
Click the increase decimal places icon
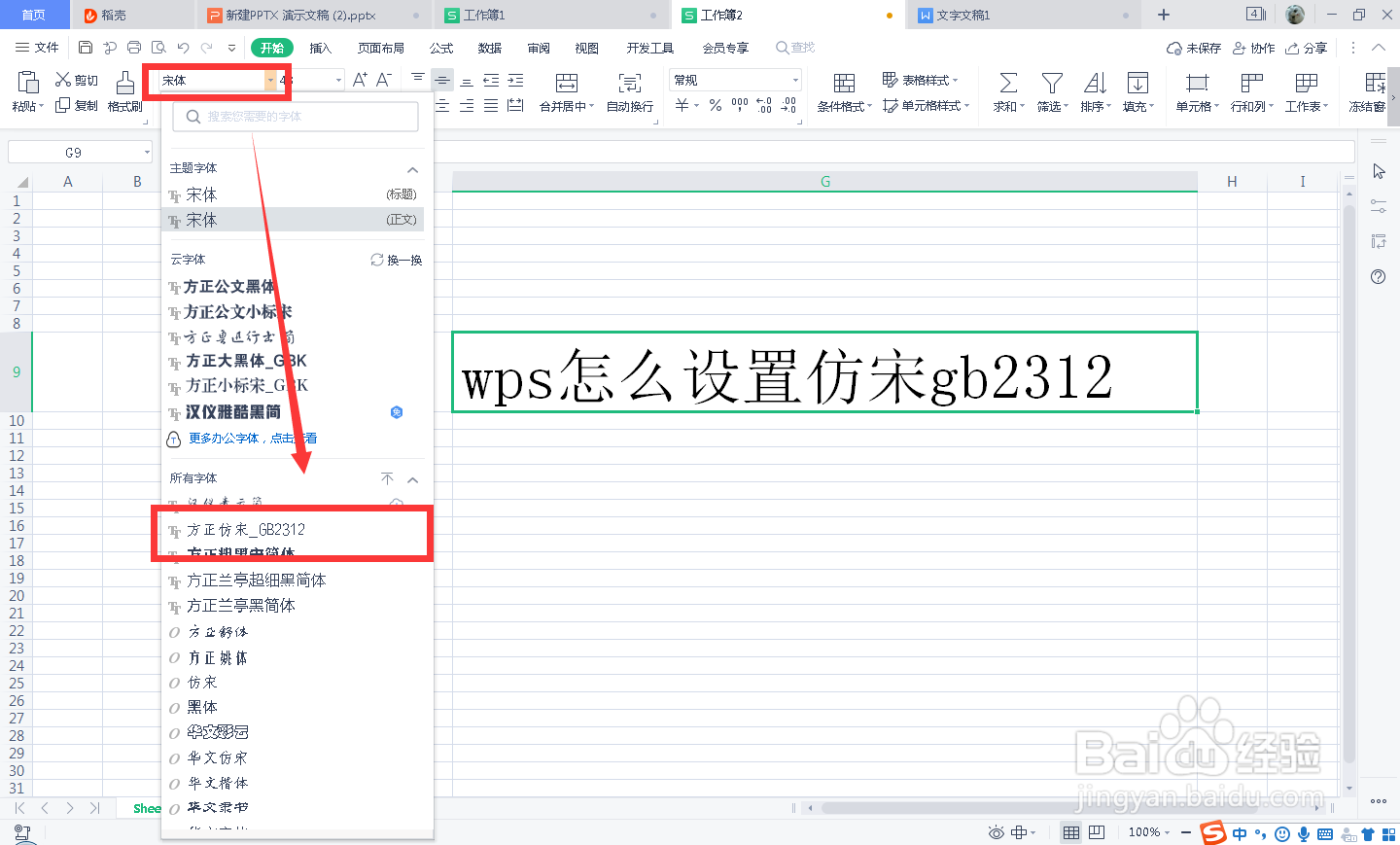coord(764,105)
